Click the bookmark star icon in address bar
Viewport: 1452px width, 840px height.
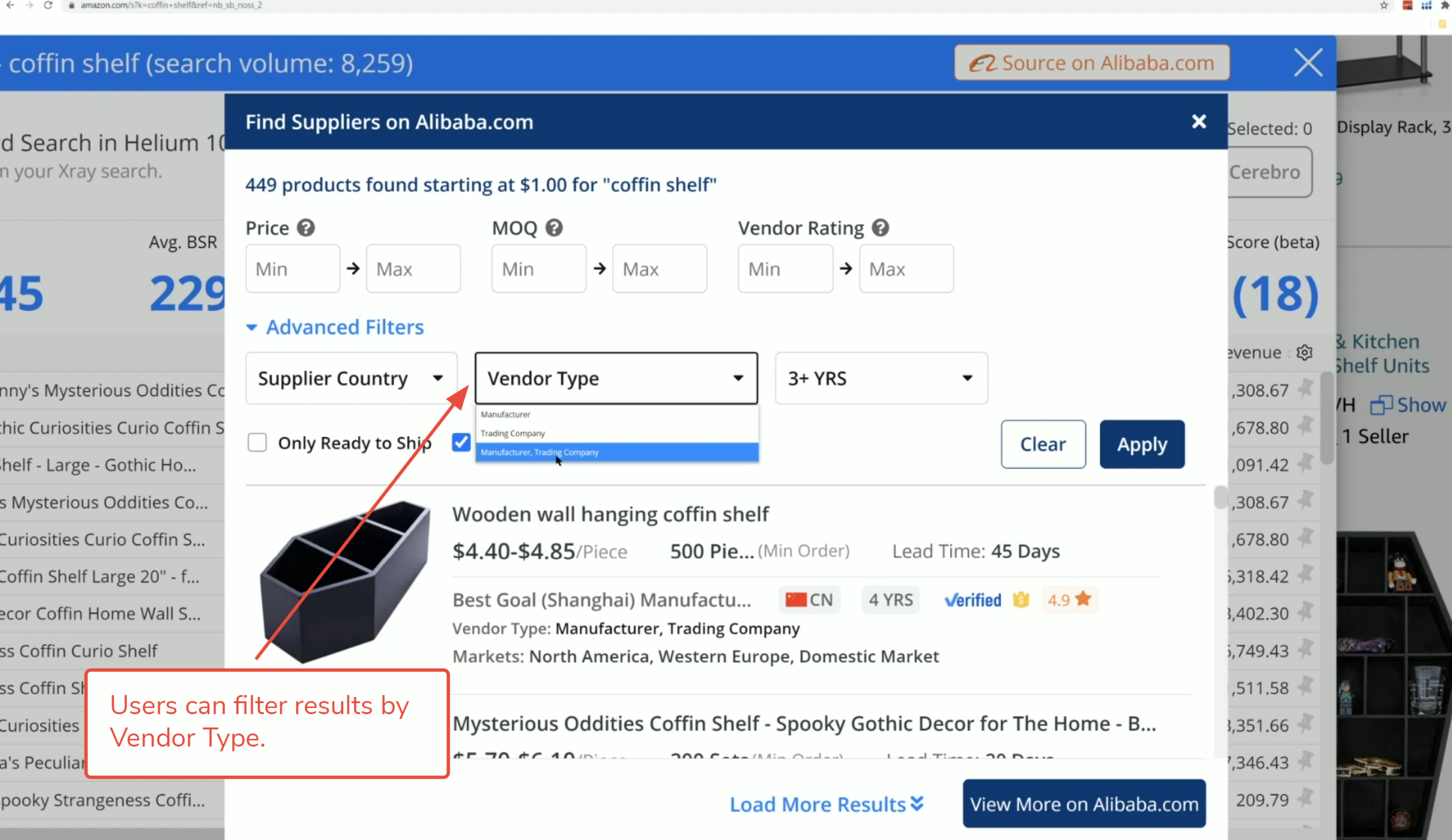coord(1383,5)
